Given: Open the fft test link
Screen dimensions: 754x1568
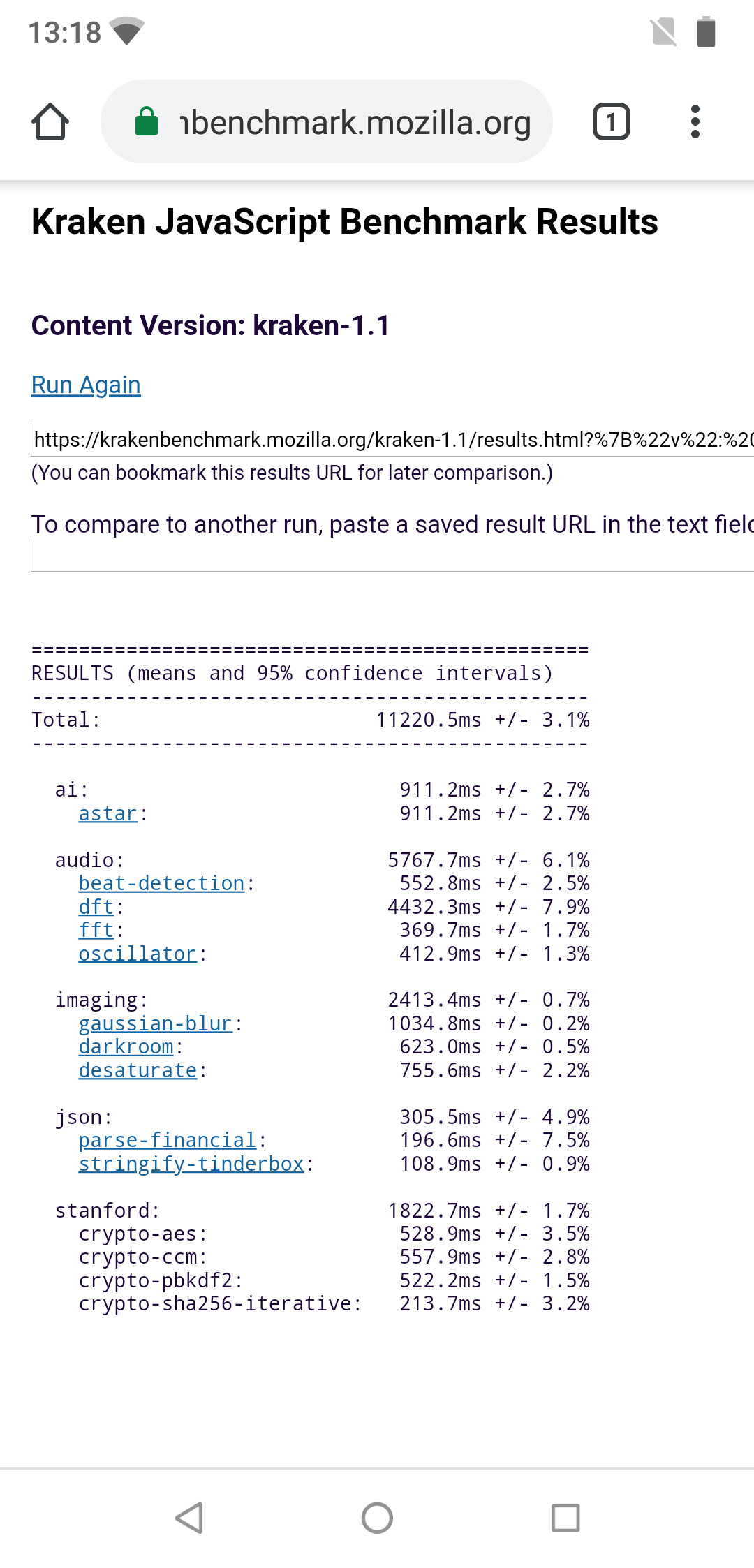Looking at the screenshot, I should coord(96,930).
